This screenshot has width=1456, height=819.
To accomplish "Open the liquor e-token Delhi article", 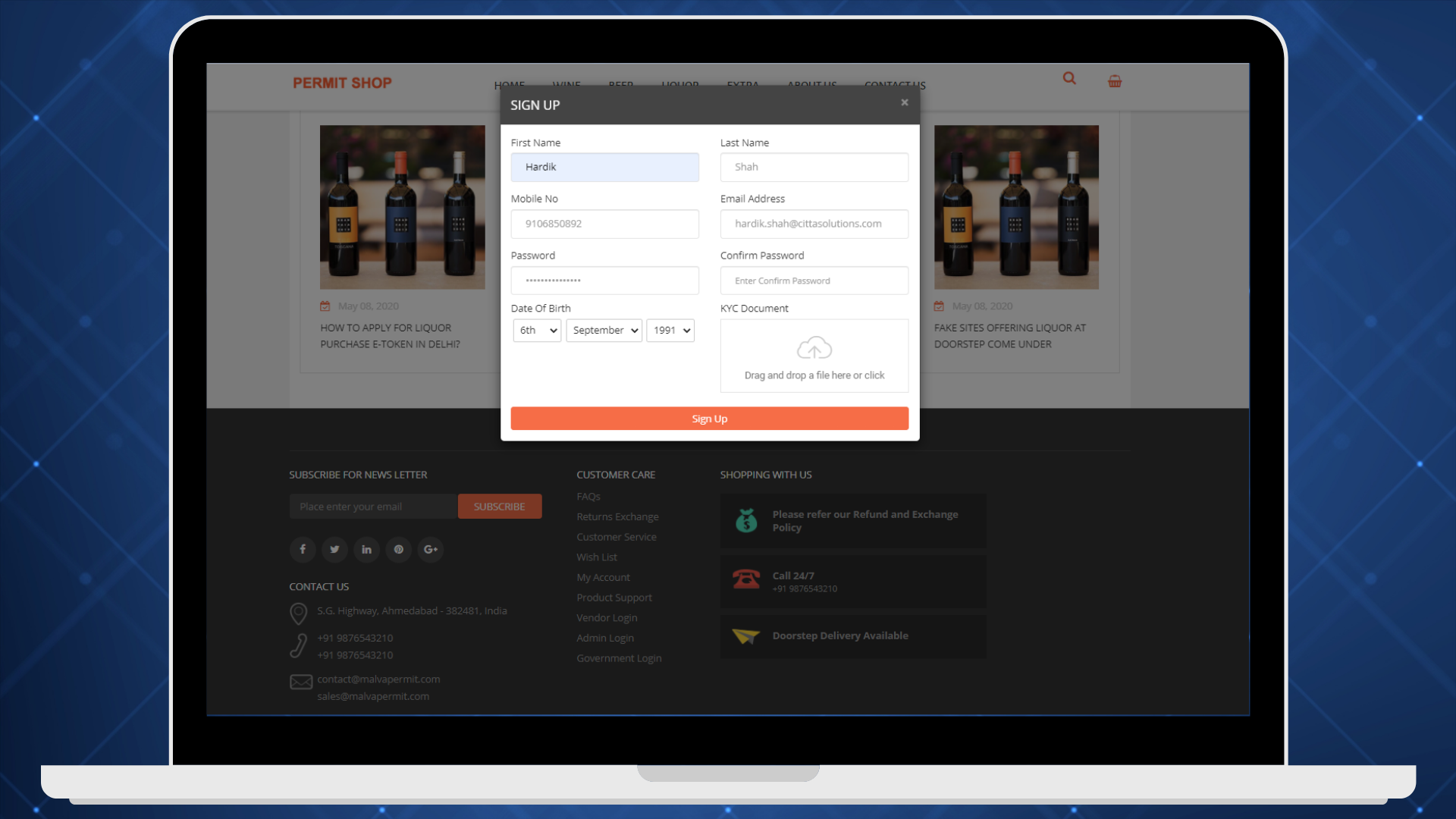I will pyautogui.click(x=390, y=336).
